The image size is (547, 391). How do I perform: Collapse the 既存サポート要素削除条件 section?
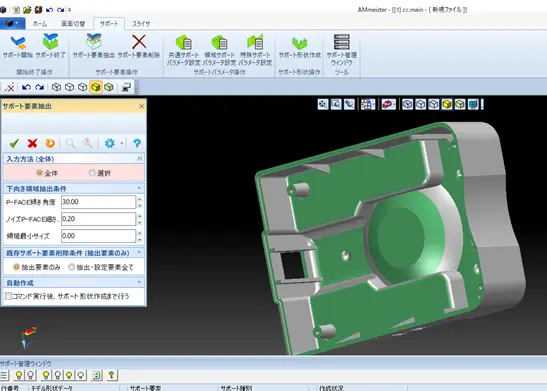point(139,252)
